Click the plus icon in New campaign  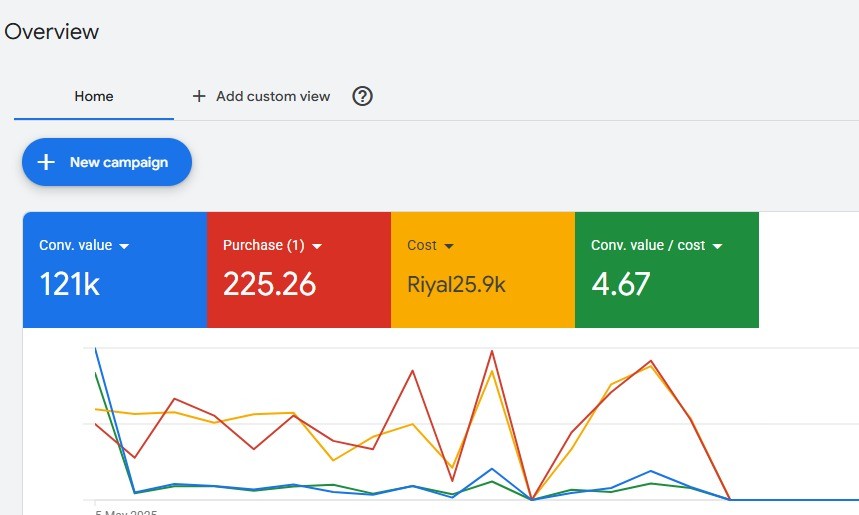46,162
